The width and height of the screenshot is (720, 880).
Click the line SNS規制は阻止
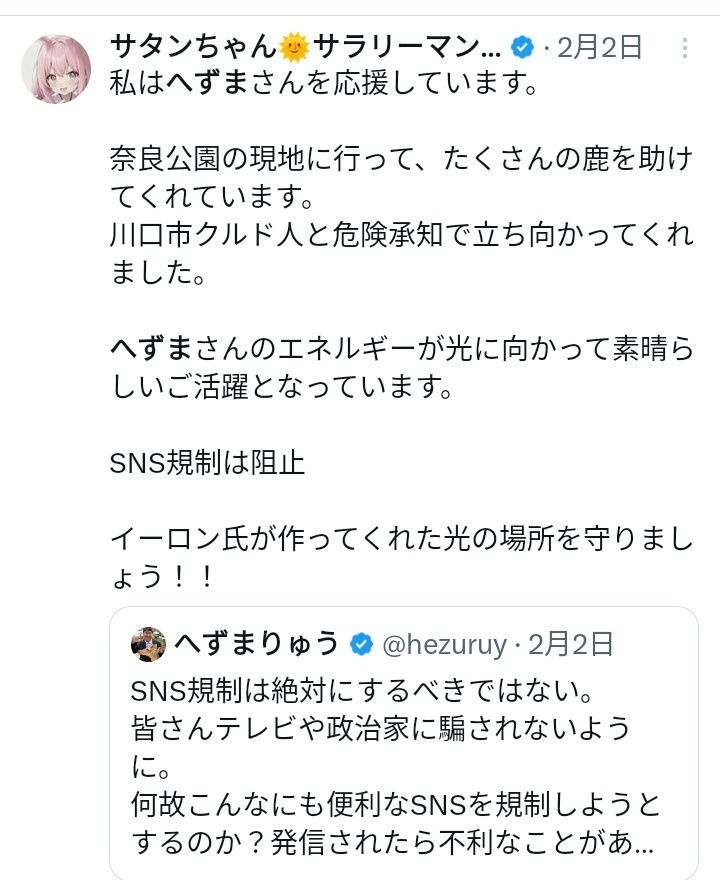coord(207,464)
